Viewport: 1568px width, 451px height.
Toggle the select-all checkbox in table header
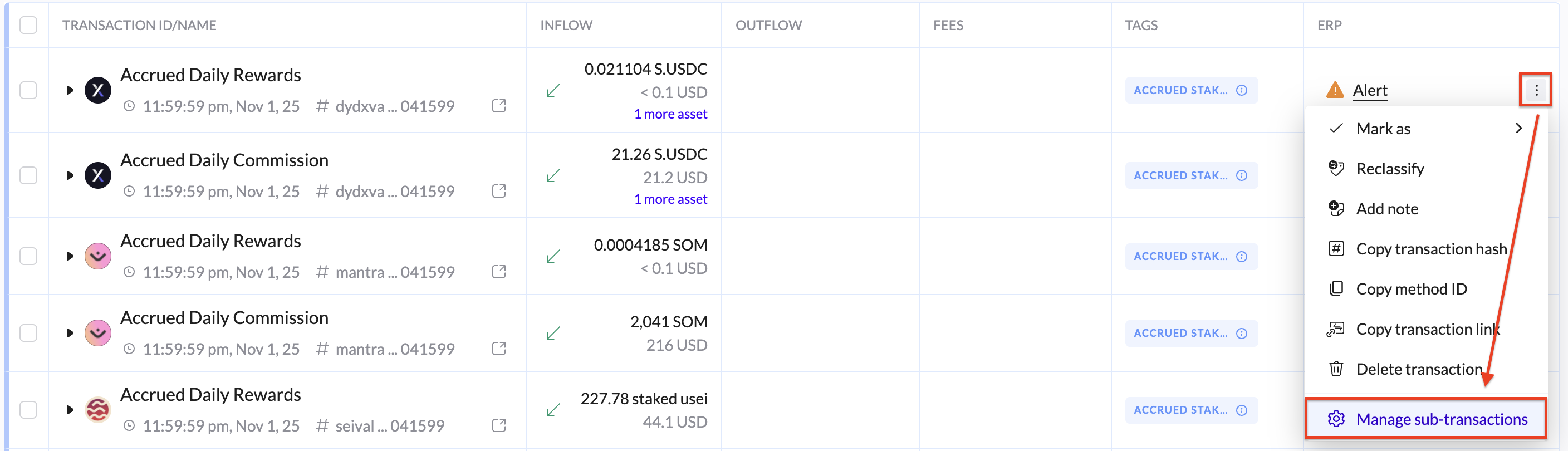click(28, 25)
